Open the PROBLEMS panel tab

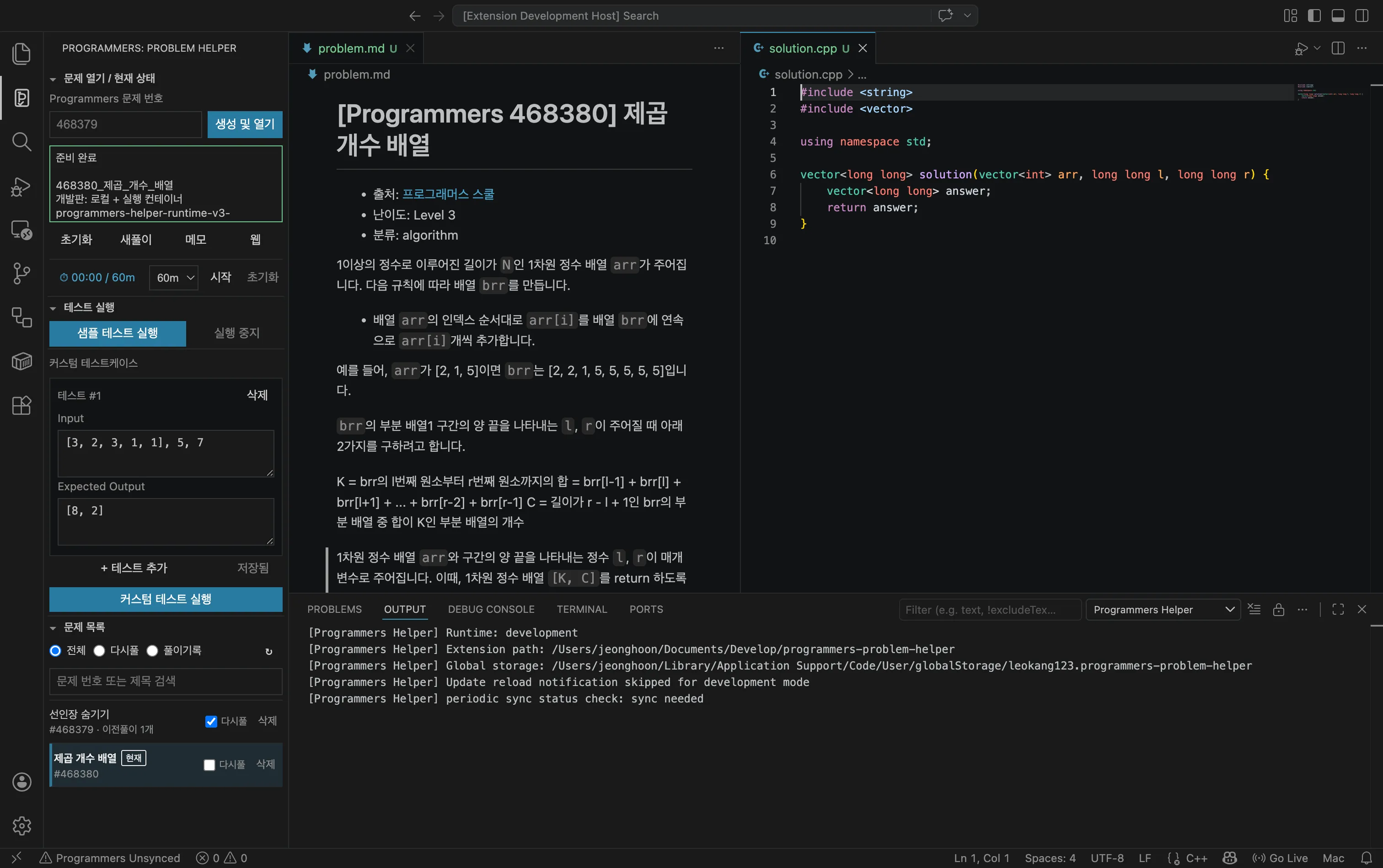click(334, 609)
